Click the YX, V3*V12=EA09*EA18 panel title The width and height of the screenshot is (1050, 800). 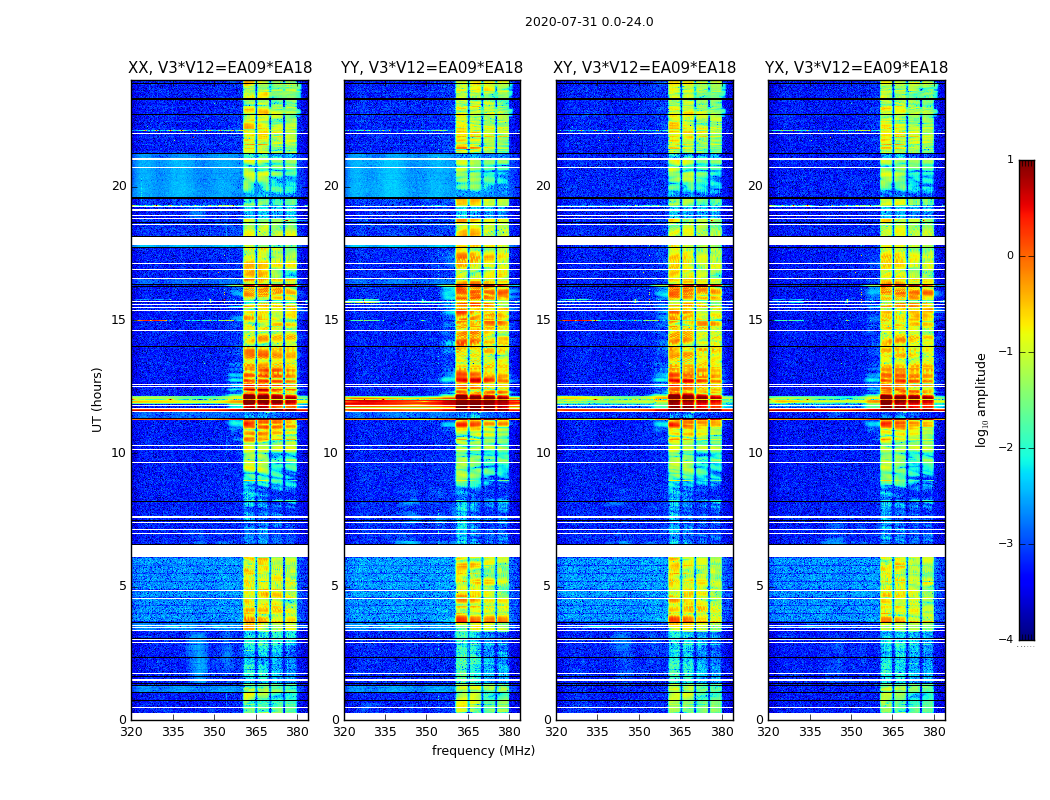(x=856, y=68)
